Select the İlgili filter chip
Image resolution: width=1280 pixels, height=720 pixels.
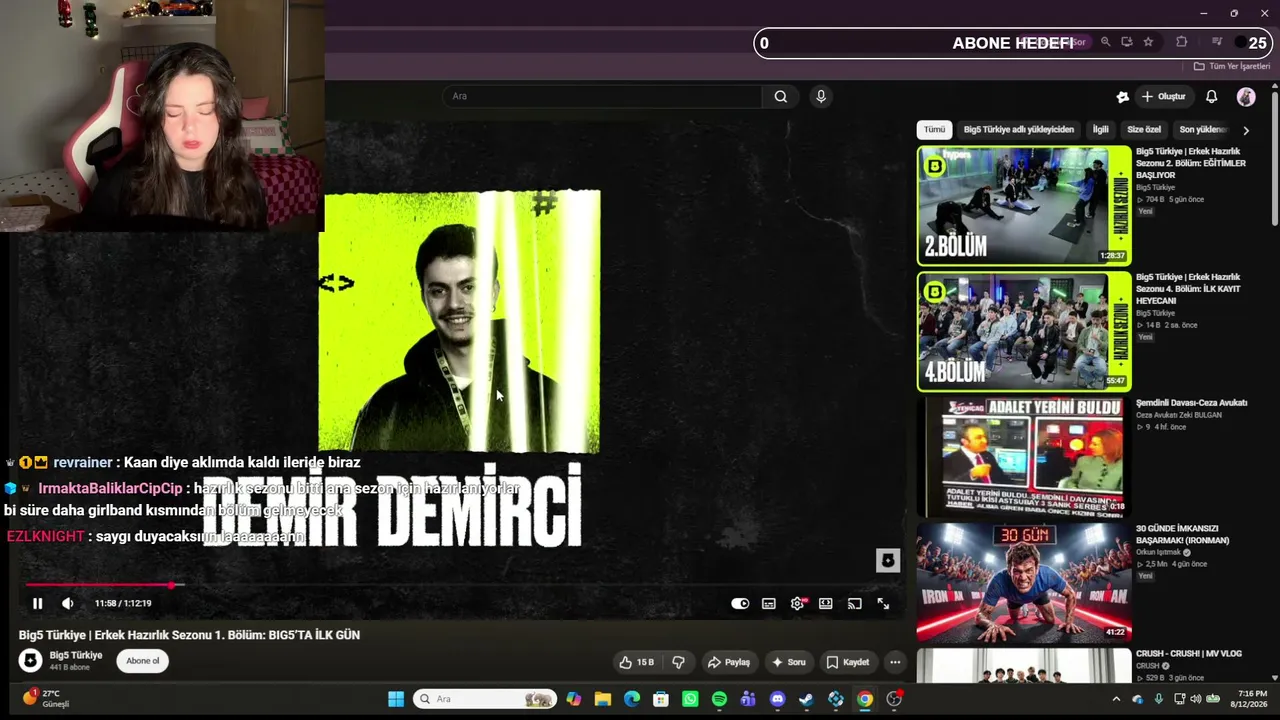(x=1100, y=130)
